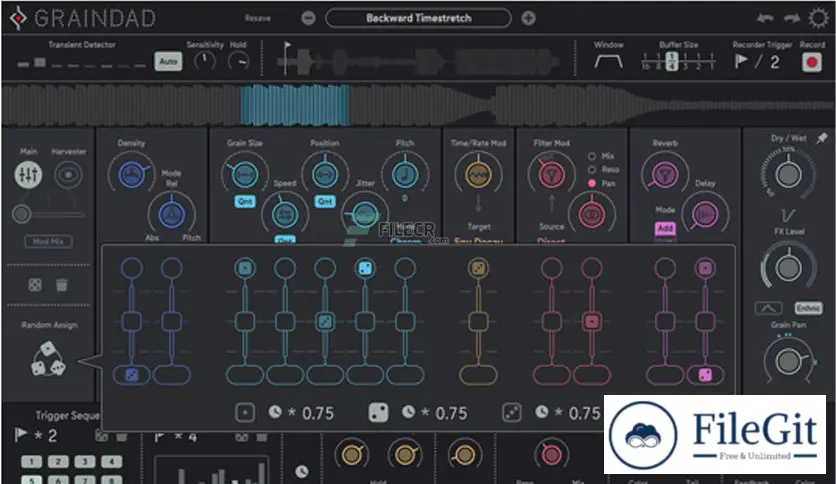Change the Window shape icon
Viewport: 836px width, 484px height.
tap(608, 62)
